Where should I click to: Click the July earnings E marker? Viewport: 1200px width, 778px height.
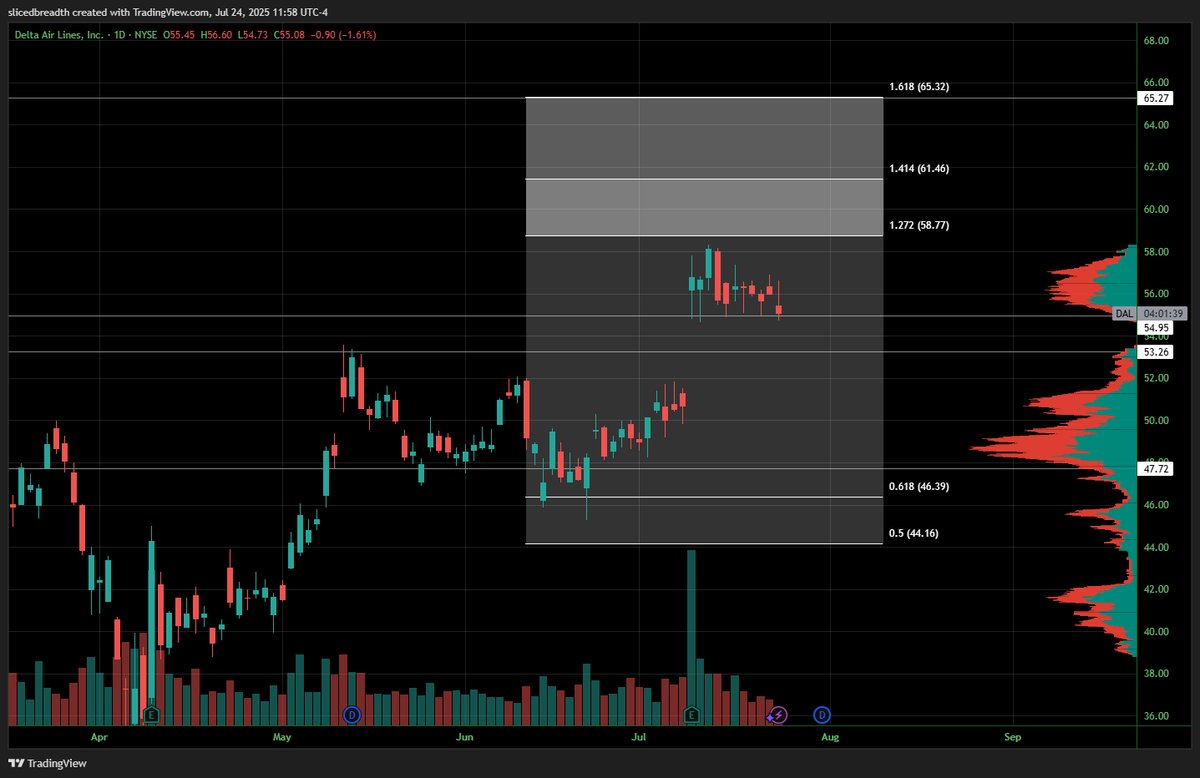[x=691, y=714]
